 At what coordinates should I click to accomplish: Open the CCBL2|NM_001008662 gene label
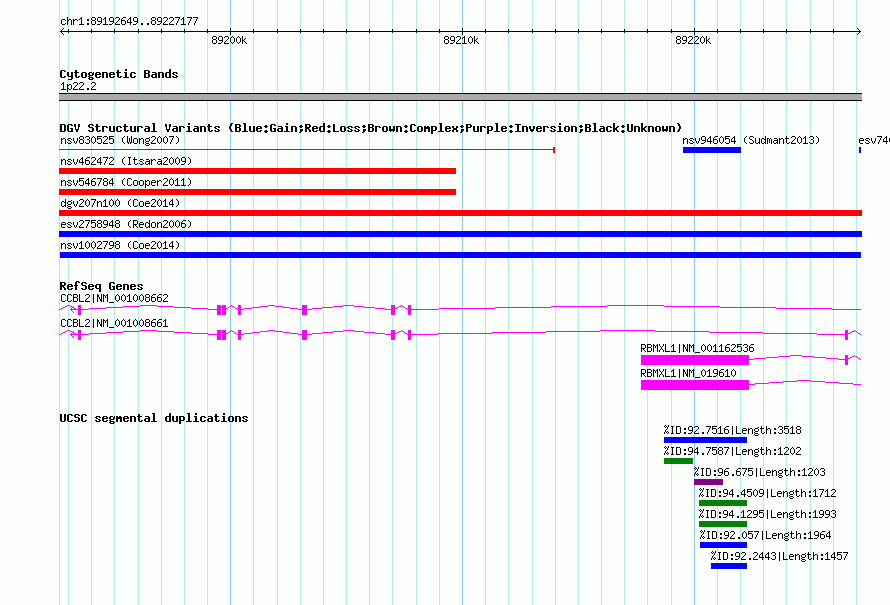pos(114,298)
